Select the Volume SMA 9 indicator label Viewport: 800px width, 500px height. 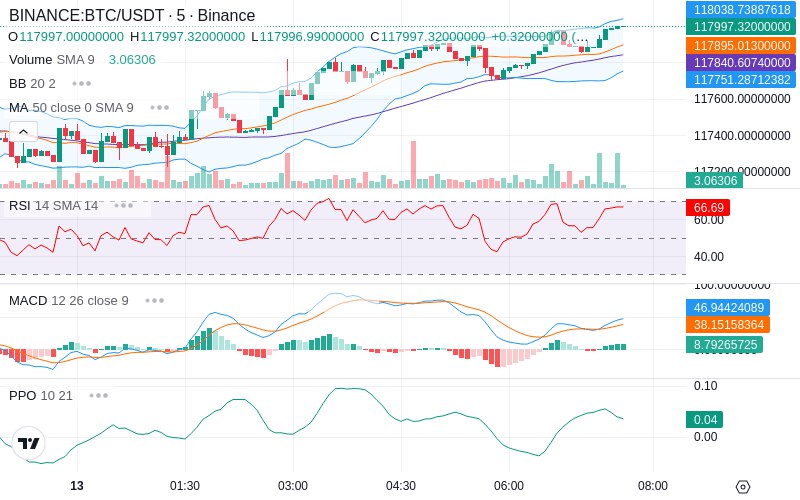[52, 60]
